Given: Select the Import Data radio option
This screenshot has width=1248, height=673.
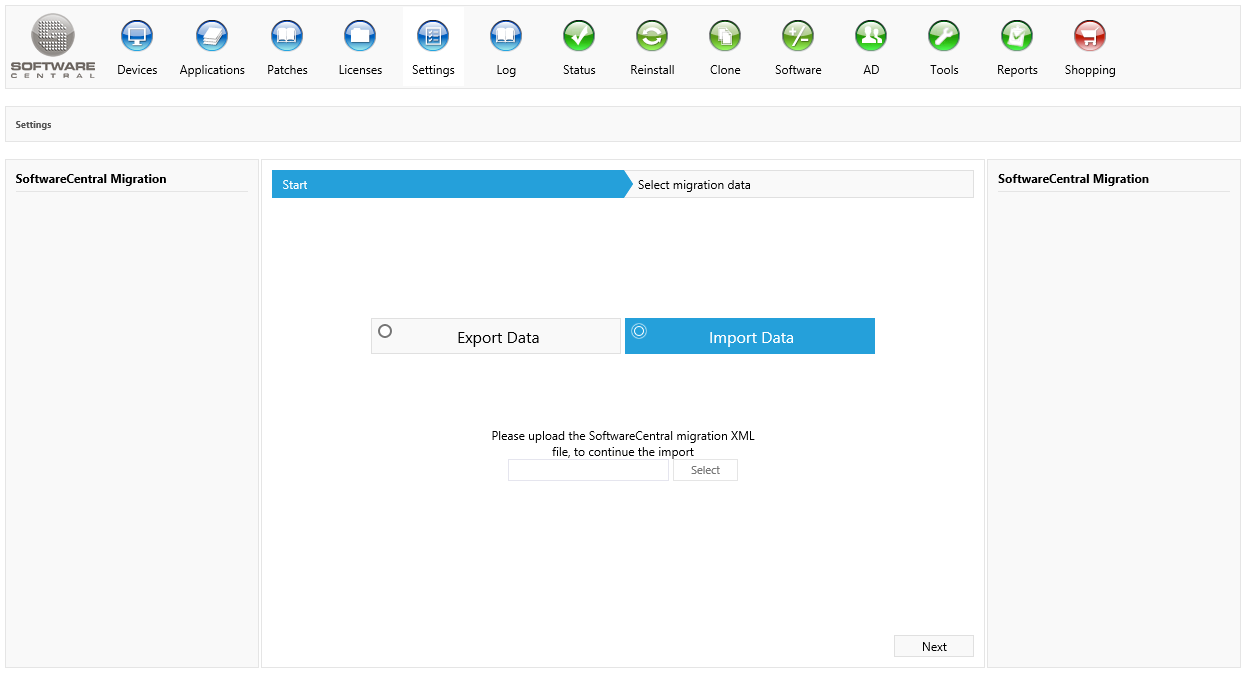Looking at the screenshot, I should point(639,331).
